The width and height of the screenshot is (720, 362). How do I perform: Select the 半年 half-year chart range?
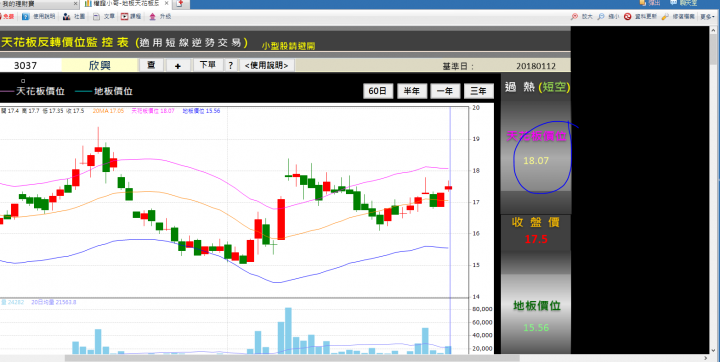tap(412, 91)
